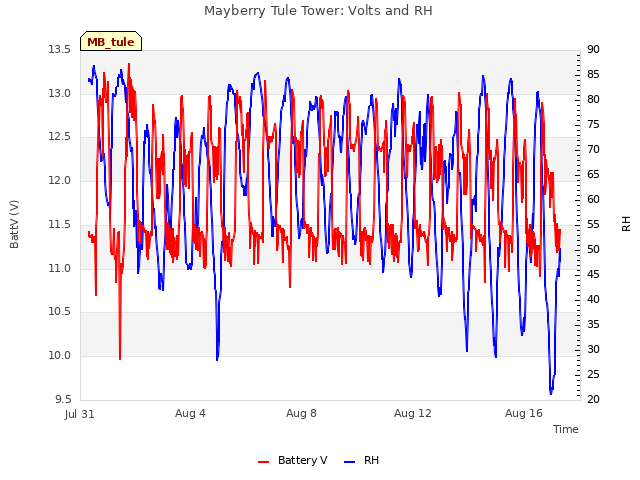Click the 20 RH tick label

pos(593,399)
